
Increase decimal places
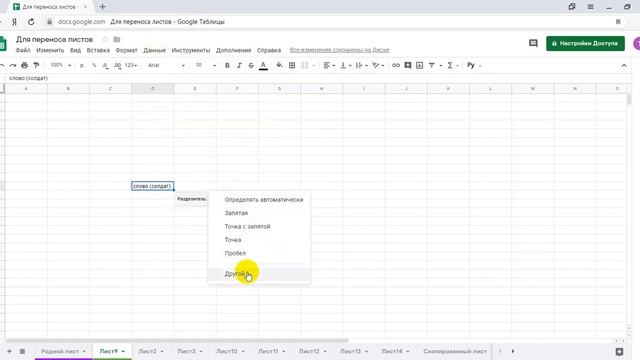[118, 65]
